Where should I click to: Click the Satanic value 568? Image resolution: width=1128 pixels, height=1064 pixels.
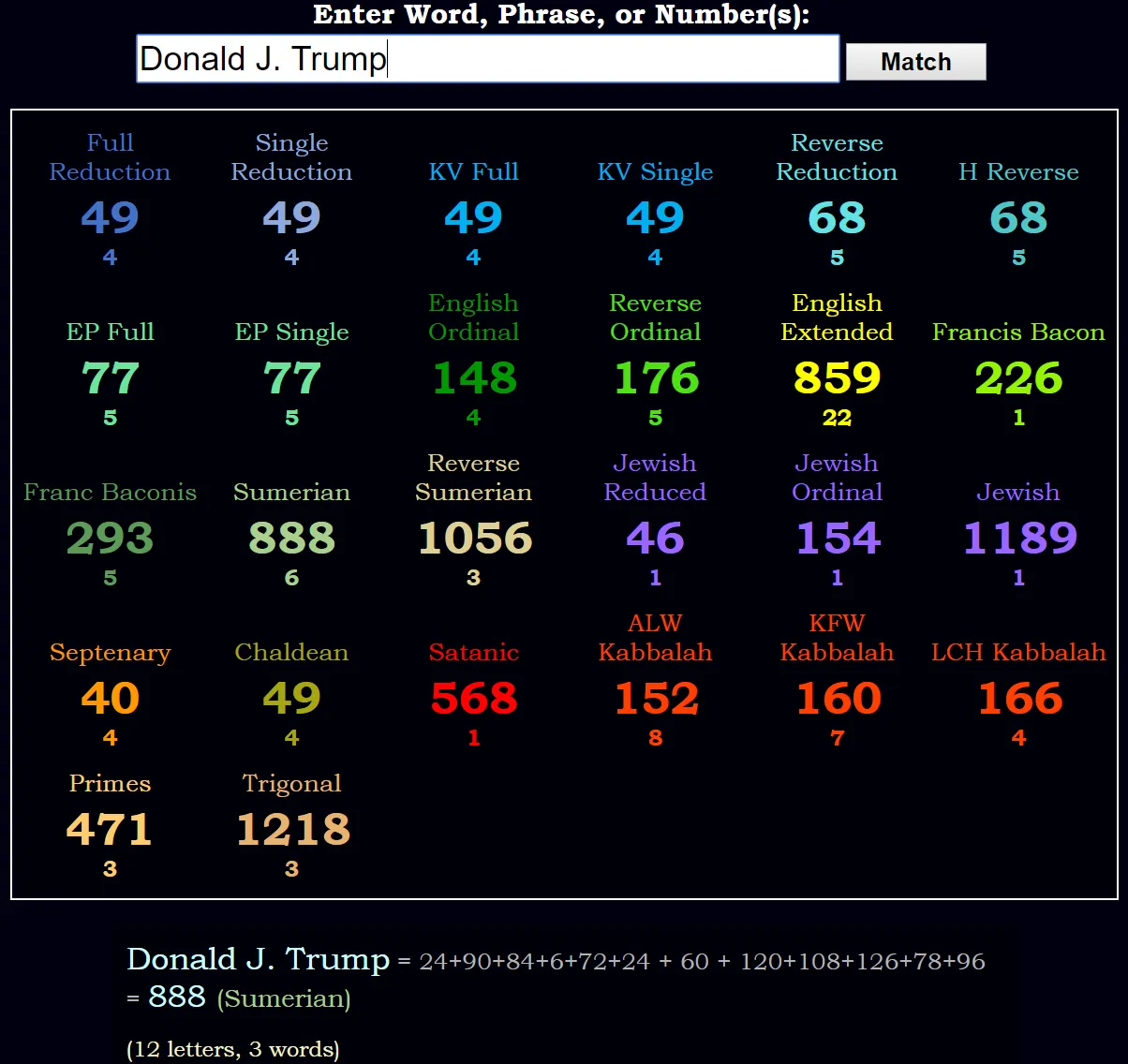[x=473, y=698]
